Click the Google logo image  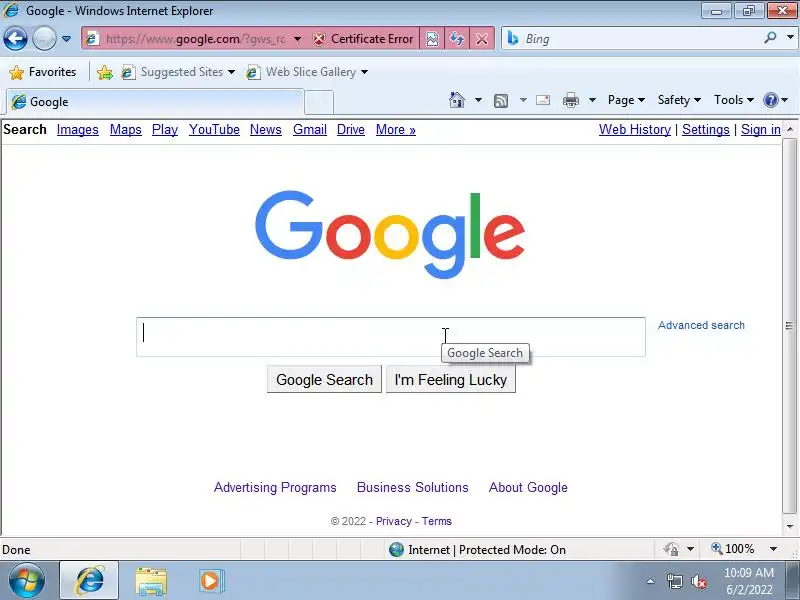(x=390, y=234)
